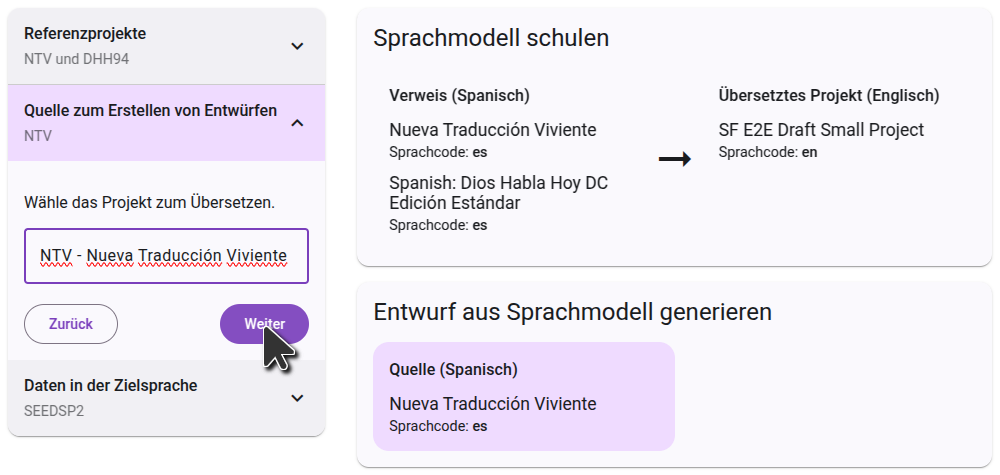Select the Daten in der Zielsprache title
This screenshot has width=1000, height=475.
[110, 386]
